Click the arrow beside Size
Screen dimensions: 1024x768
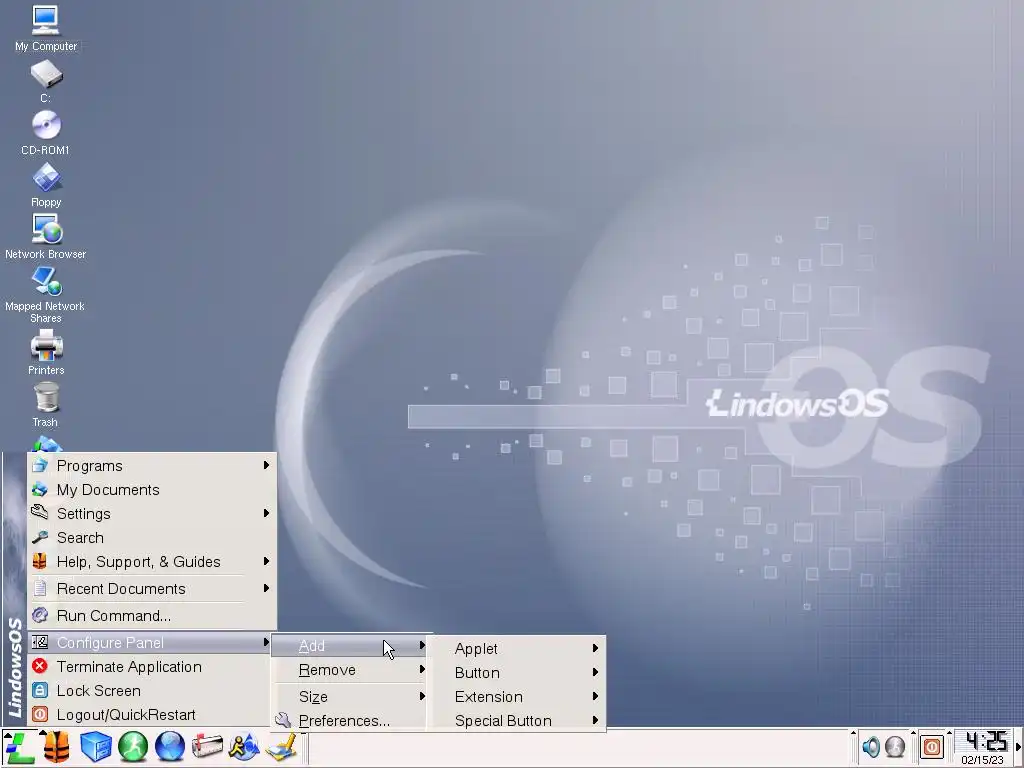point(423,696)
